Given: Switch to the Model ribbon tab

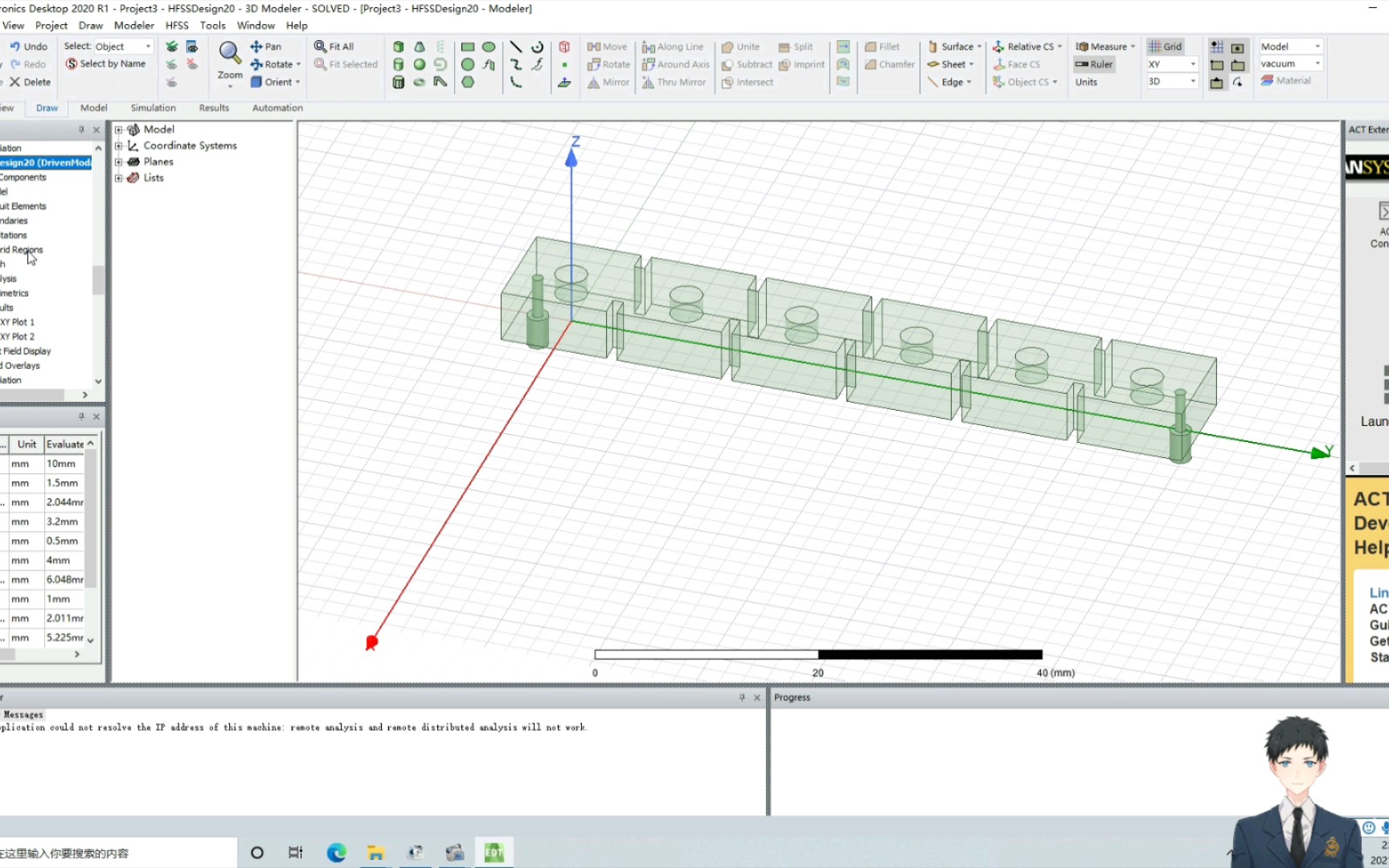Looking at the screenshot, I should 93,108.
